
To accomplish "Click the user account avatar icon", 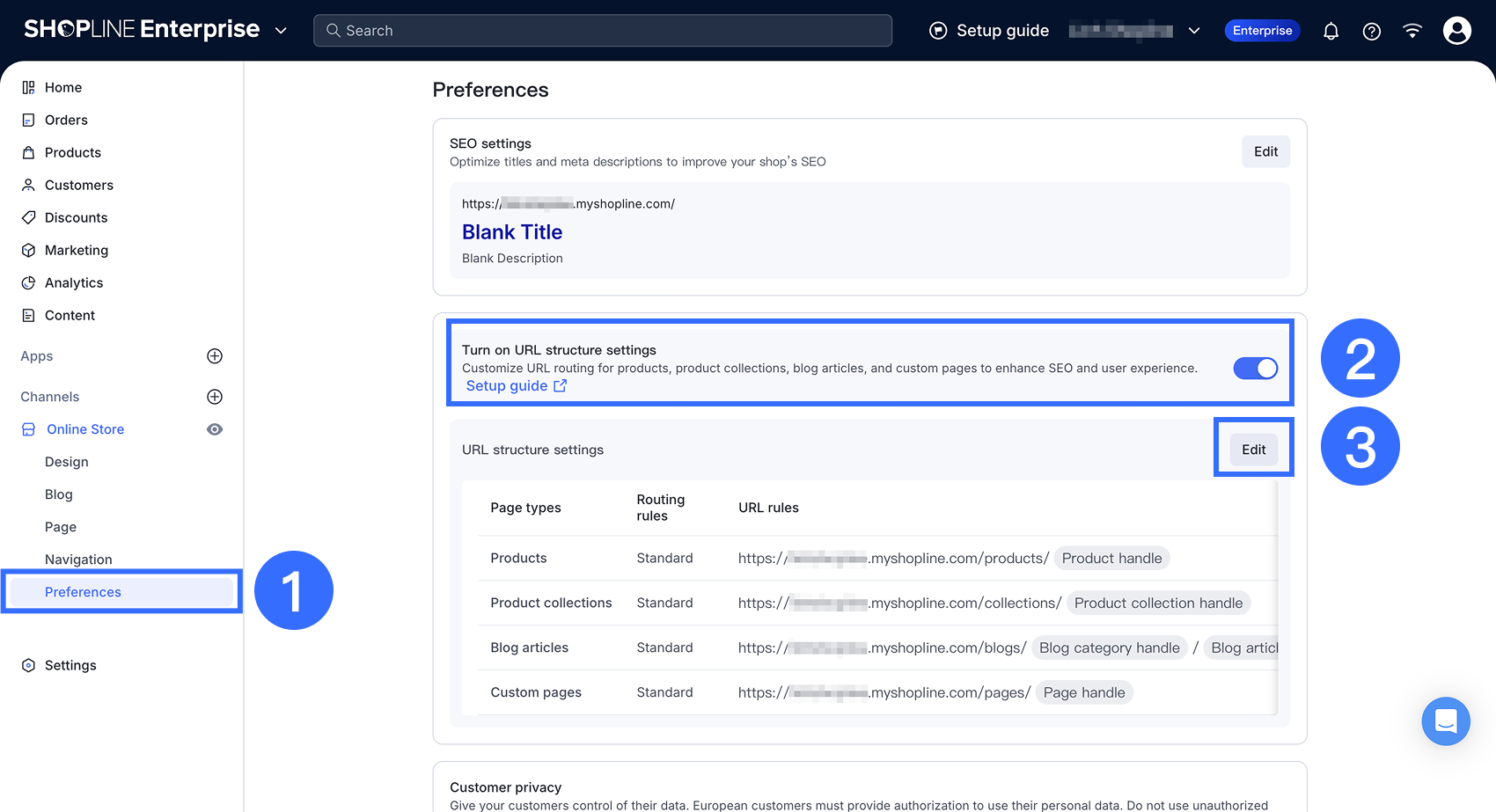I will (x=1456, y=31).
